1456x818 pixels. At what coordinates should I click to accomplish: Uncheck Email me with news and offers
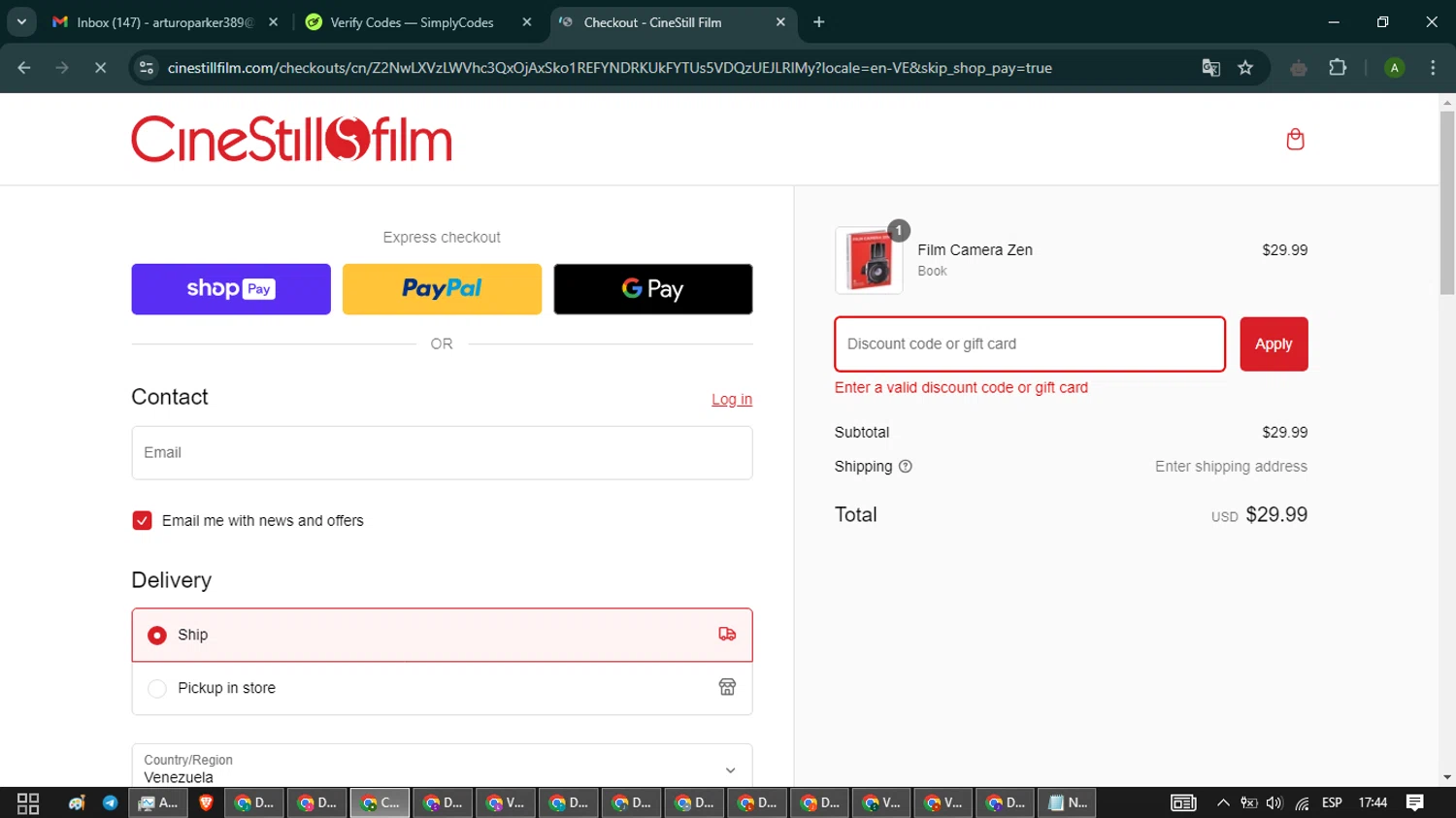(x=142, y=520)
